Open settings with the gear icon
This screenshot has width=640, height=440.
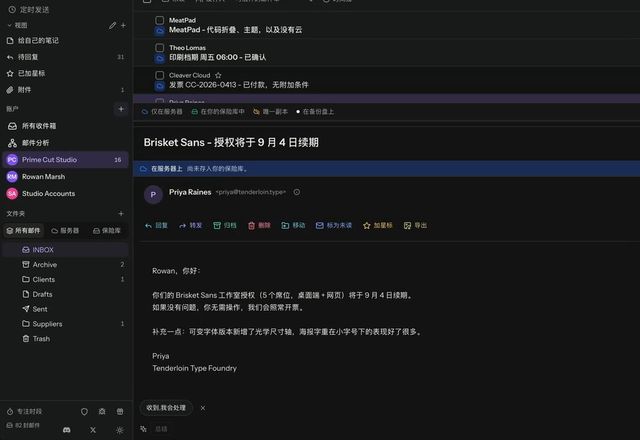coord(102,411)
